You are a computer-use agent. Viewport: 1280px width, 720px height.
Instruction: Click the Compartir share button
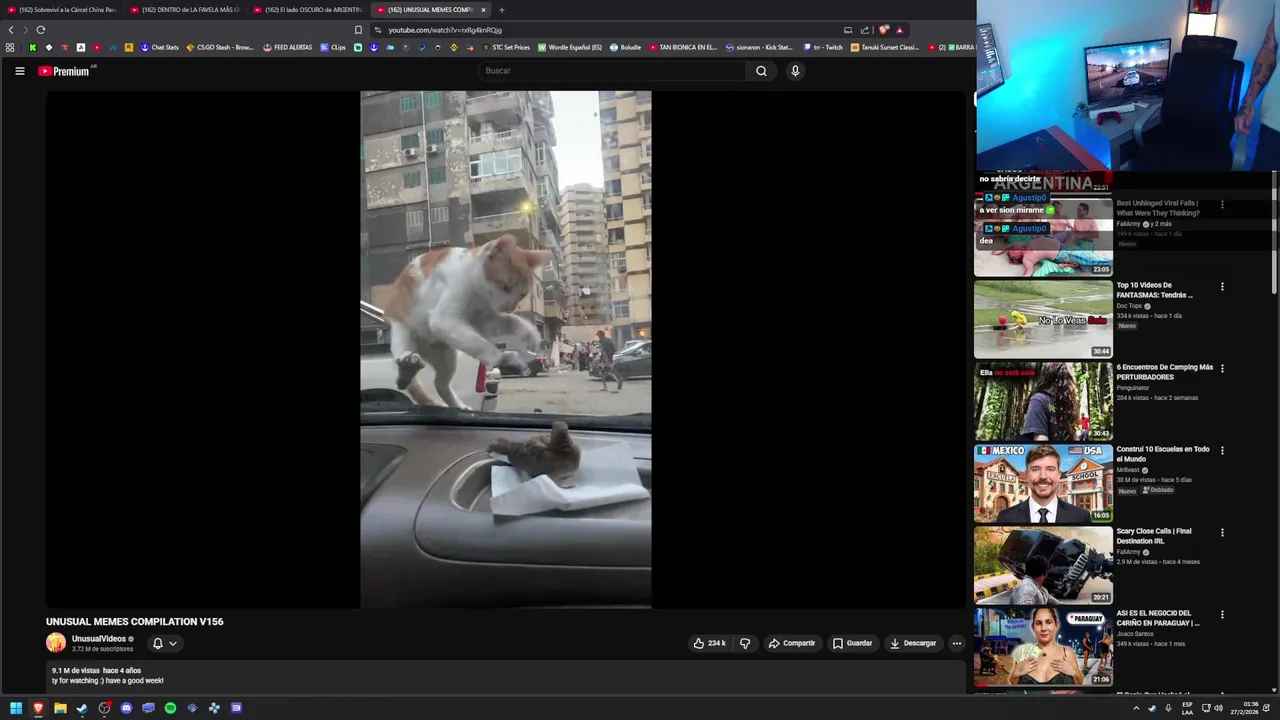pyautogui.click(x=791, y=643)
